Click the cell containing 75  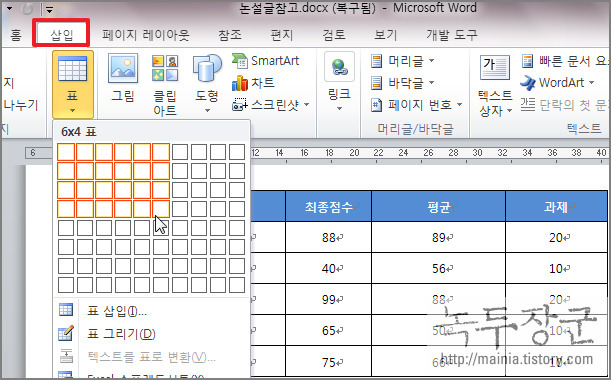(328, 362)
